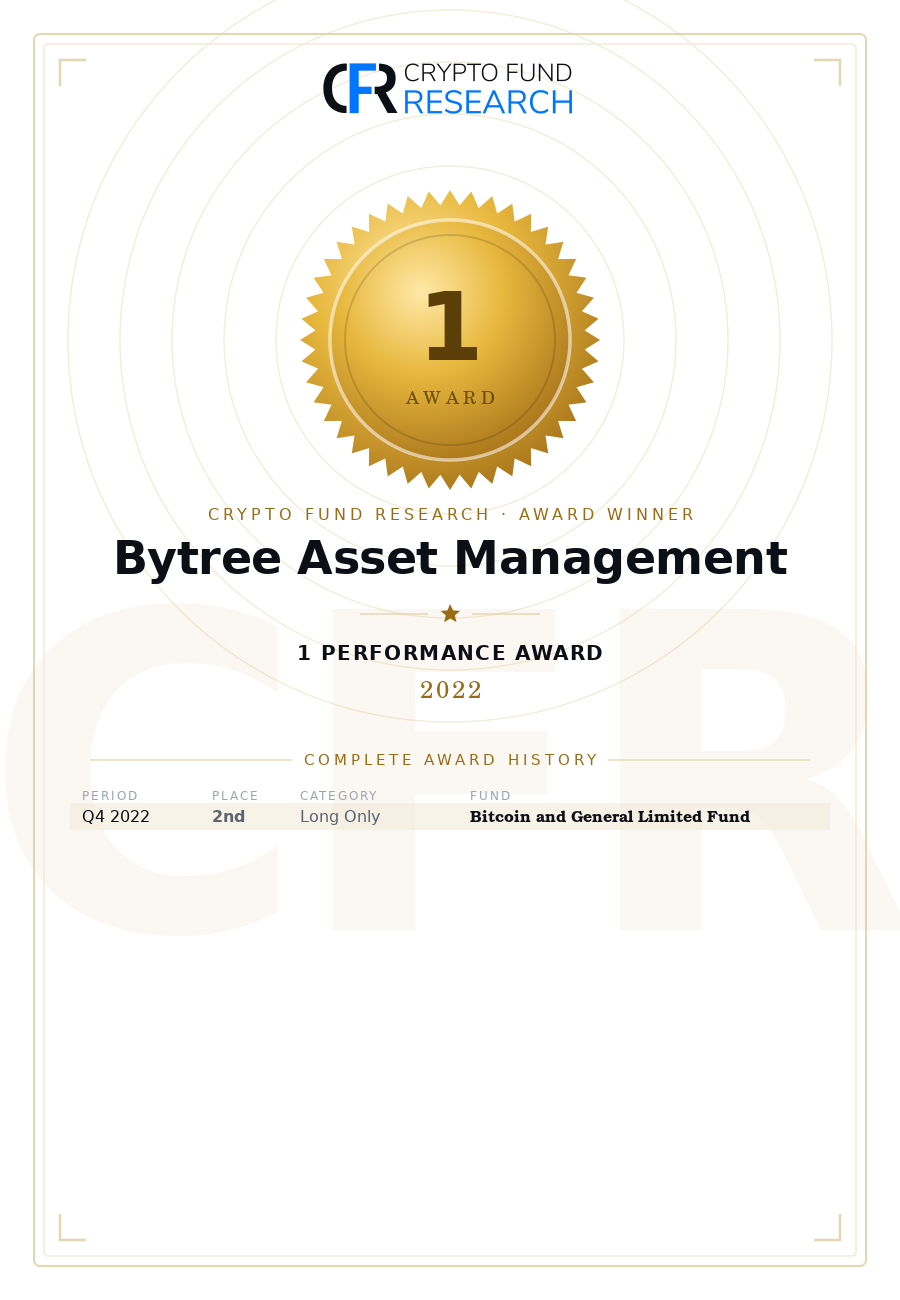
Task: Select the 'Long Only' category cell
Action: click(340, 817)
